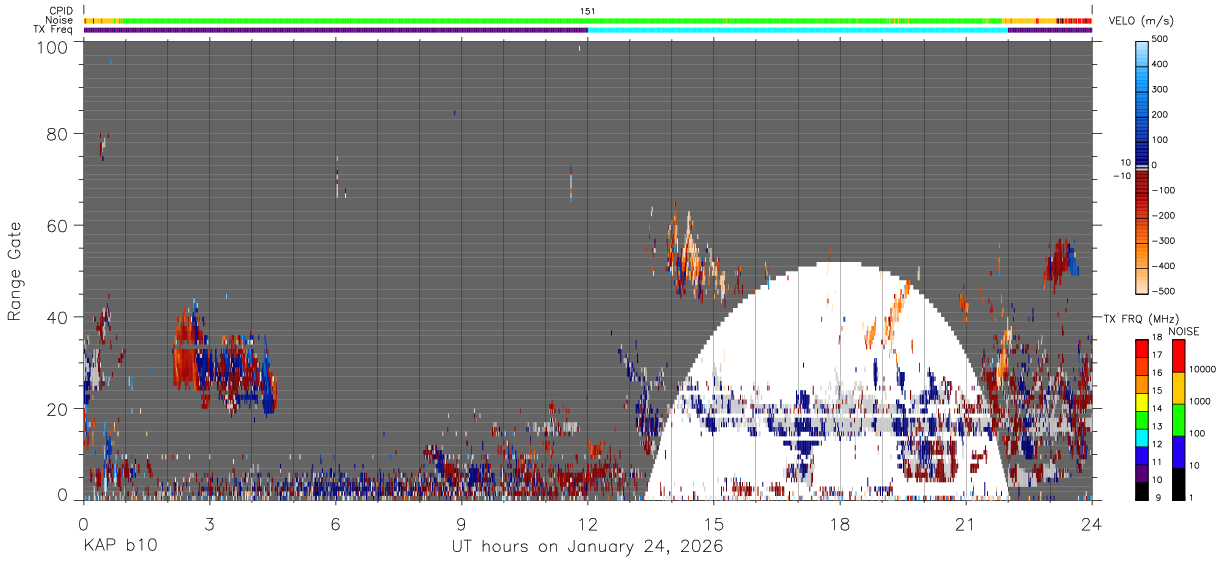Click x-axis tick label "15"

tap(714, 523)
